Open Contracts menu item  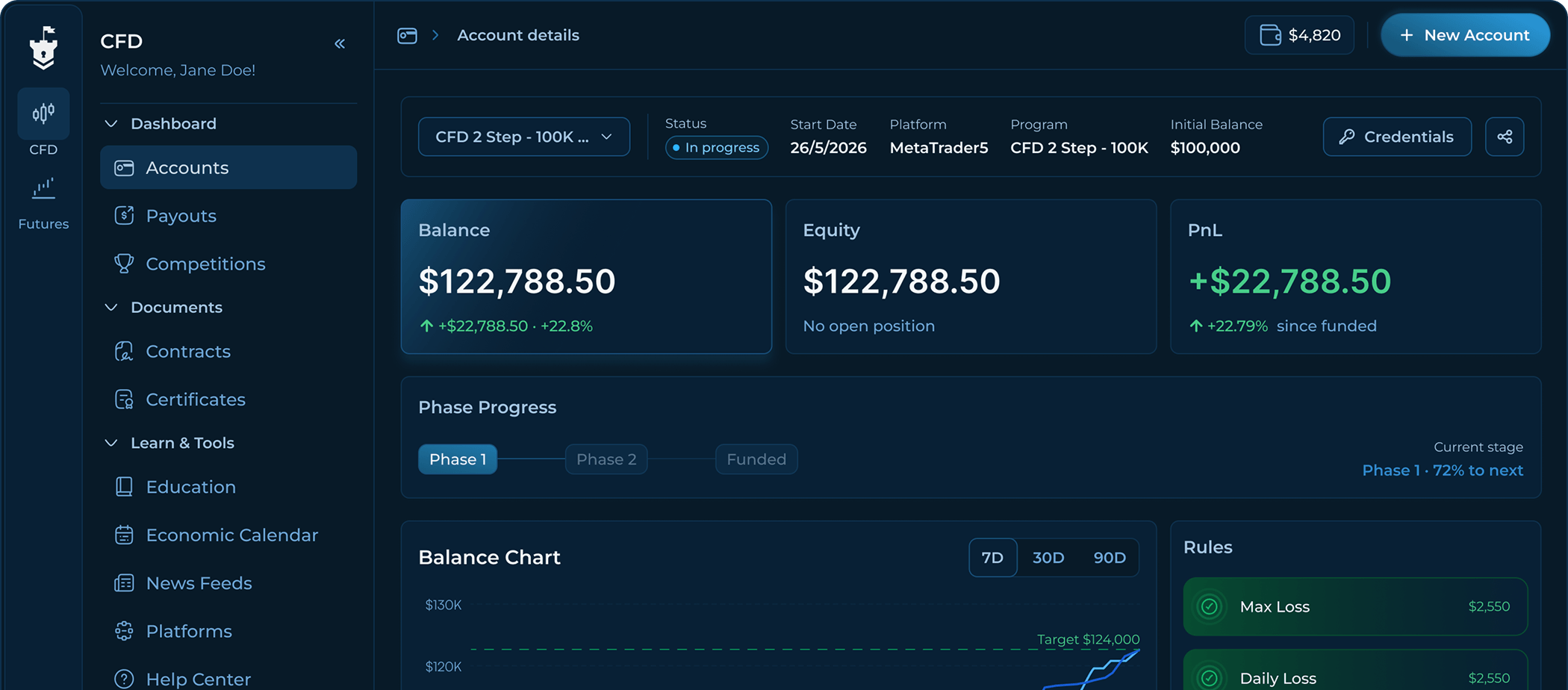click(x=228, y=352)
